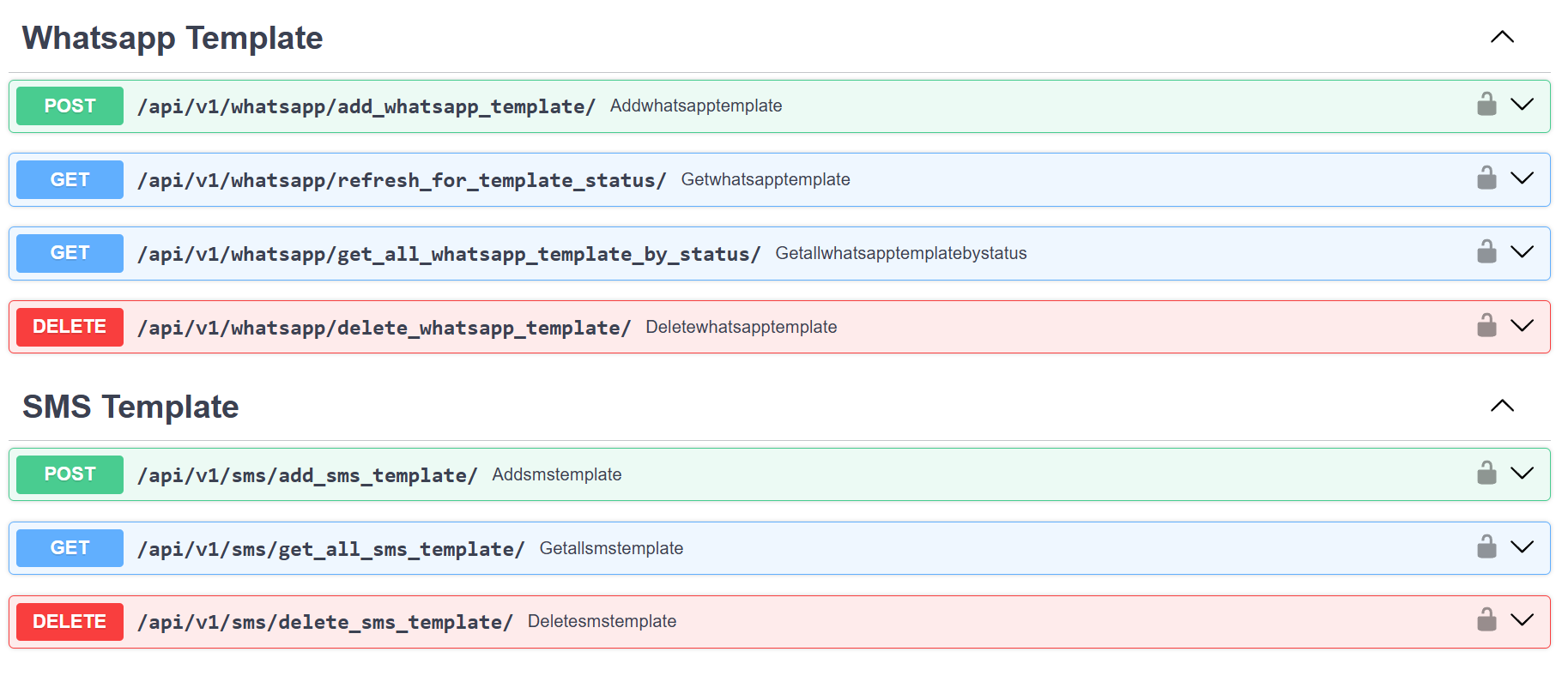The image size is (1568, 682).
Task: Collapse the SMS Template section
Action: click(x=1502, y=406)
